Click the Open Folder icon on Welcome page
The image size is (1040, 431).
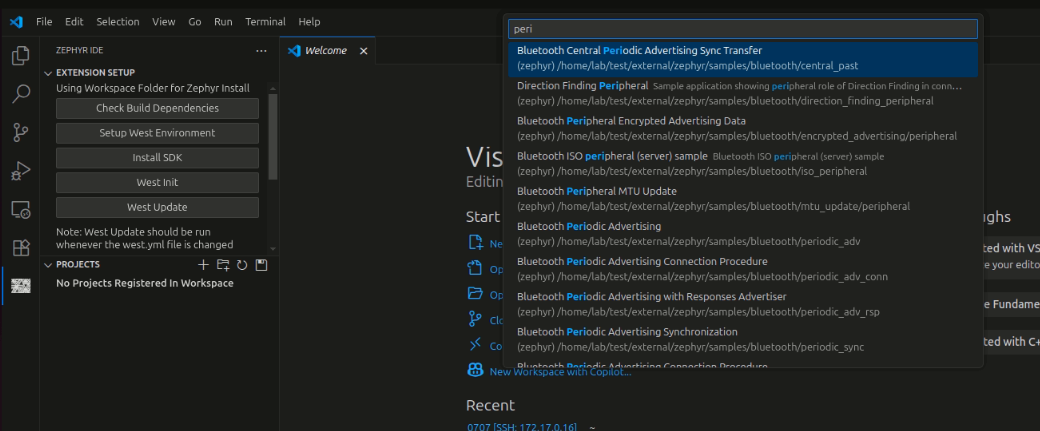tap(475, 293)
